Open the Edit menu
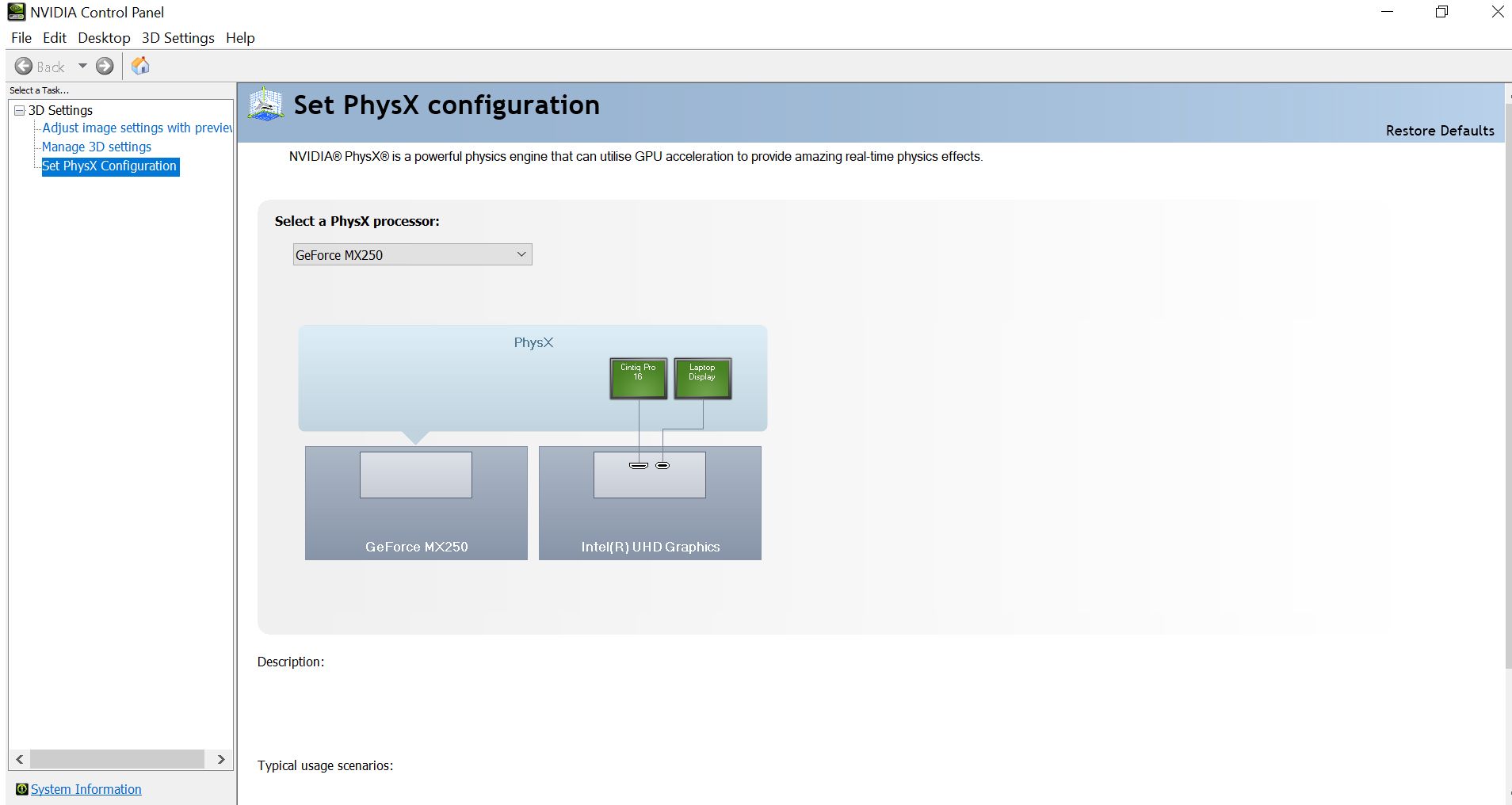This screenshot has width=1512, height=805. tap(55, 38)
